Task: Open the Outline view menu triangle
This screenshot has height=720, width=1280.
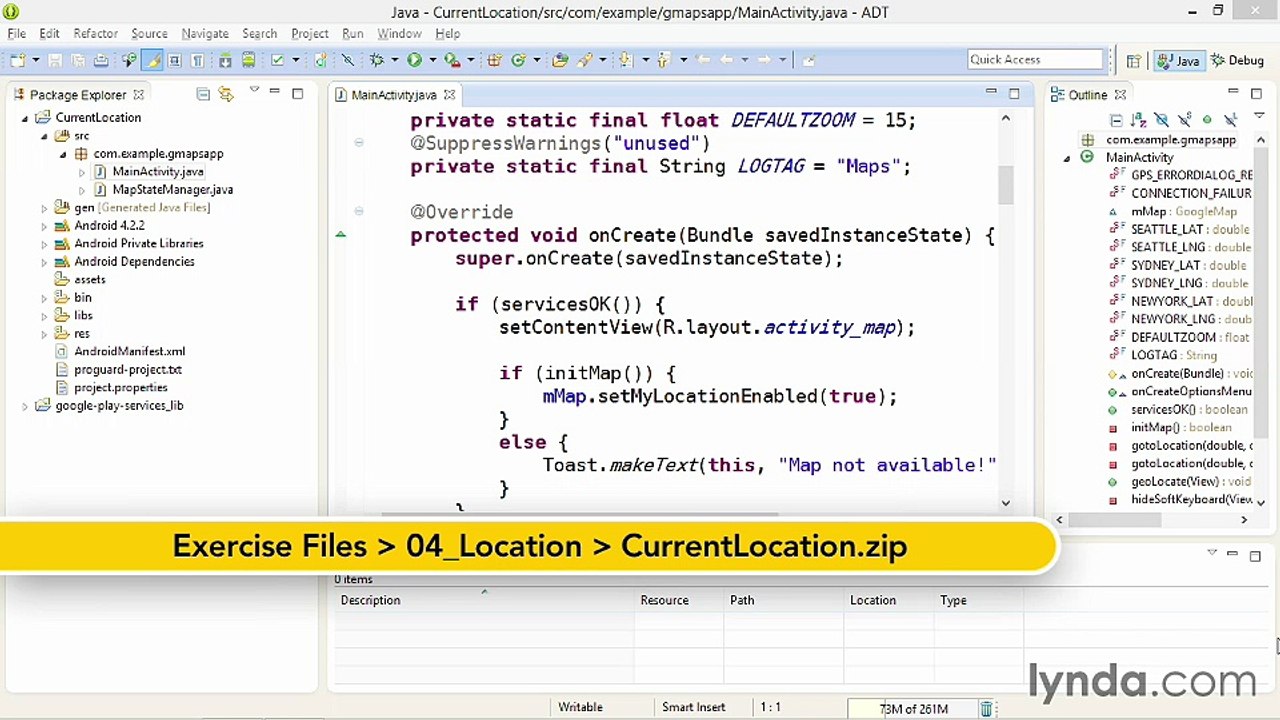Action: click(1259, 115)
